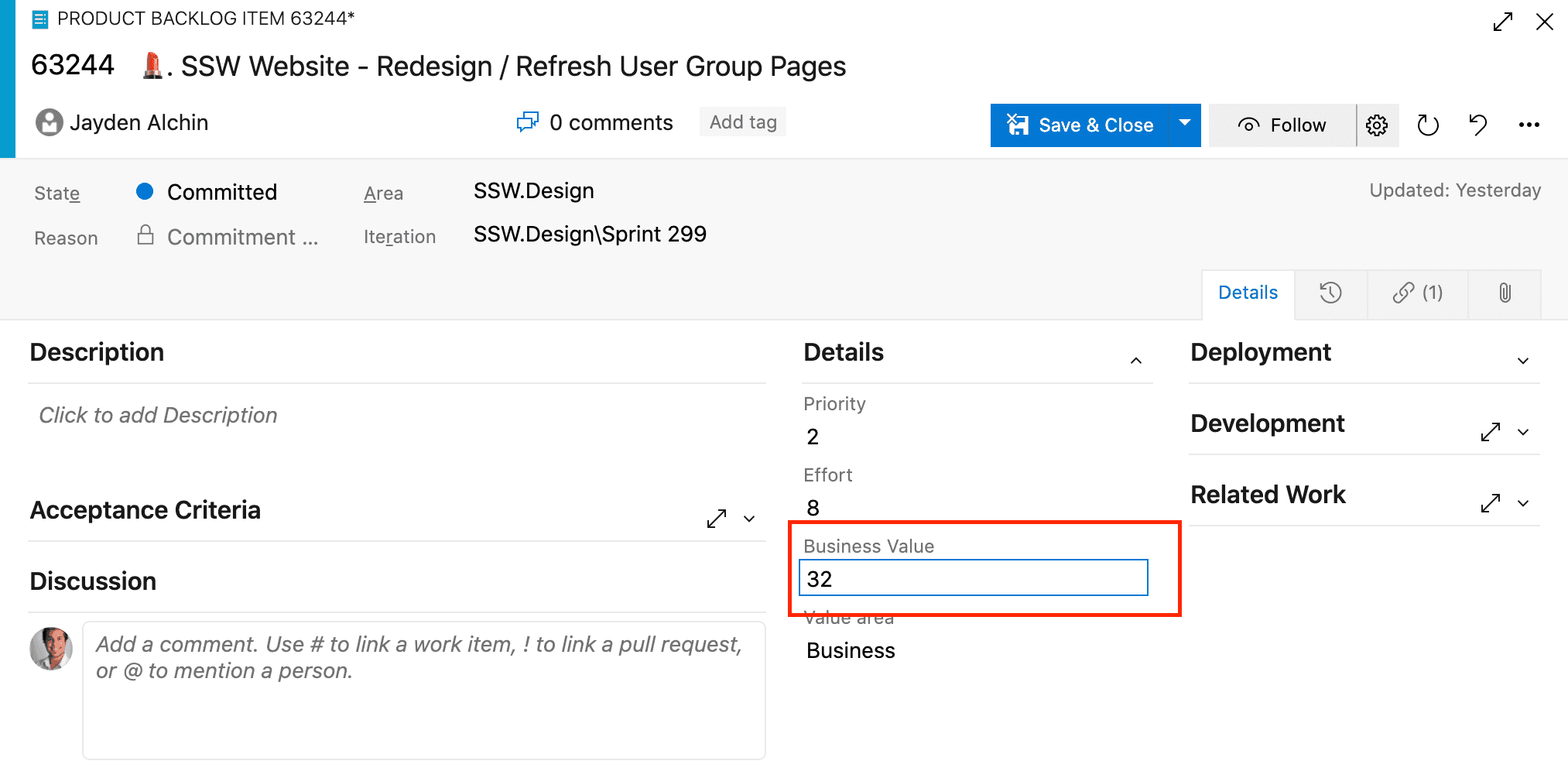Click the Business Value input field
Viewport: 1568px width, 771px height.
tap(973, 578)
